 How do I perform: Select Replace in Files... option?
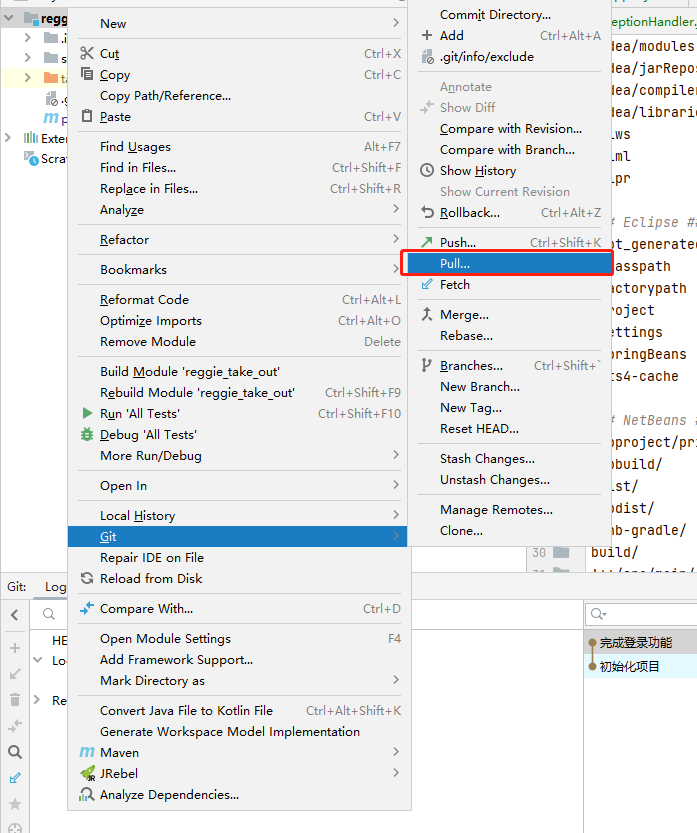pos(240,188)
